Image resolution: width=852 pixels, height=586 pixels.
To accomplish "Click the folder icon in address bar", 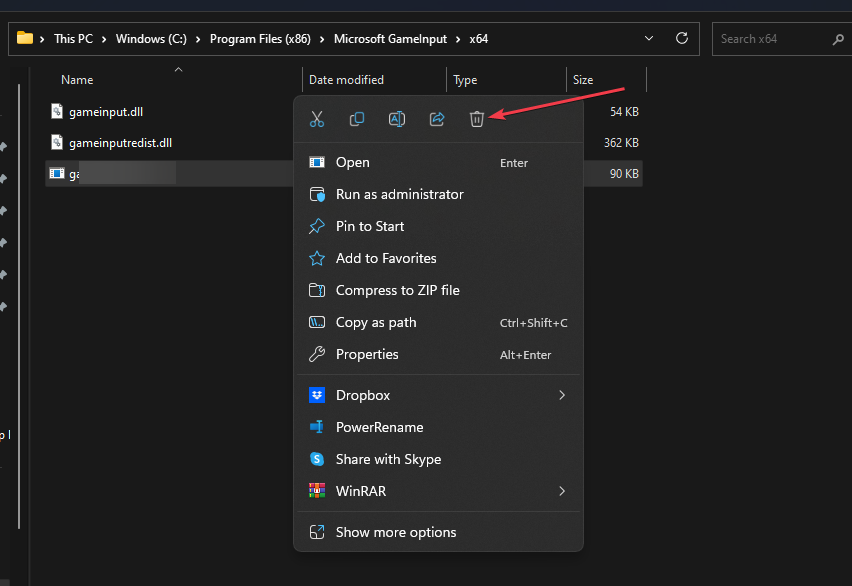I will point(24,38).
